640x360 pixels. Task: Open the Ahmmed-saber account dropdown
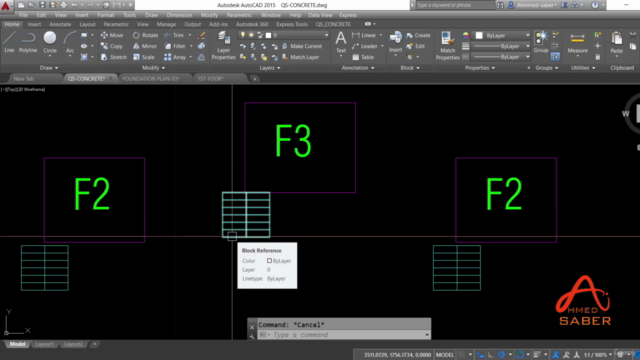click(x=536, y=5)
